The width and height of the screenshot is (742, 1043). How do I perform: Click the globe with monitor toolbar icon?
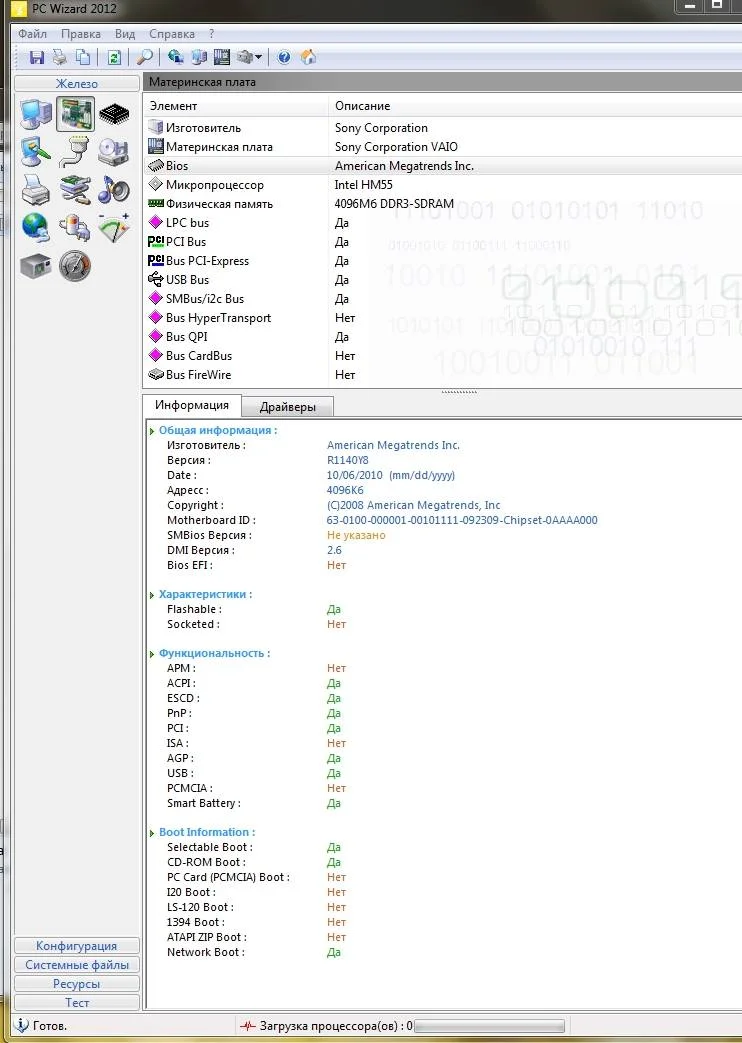coord(176,57)
